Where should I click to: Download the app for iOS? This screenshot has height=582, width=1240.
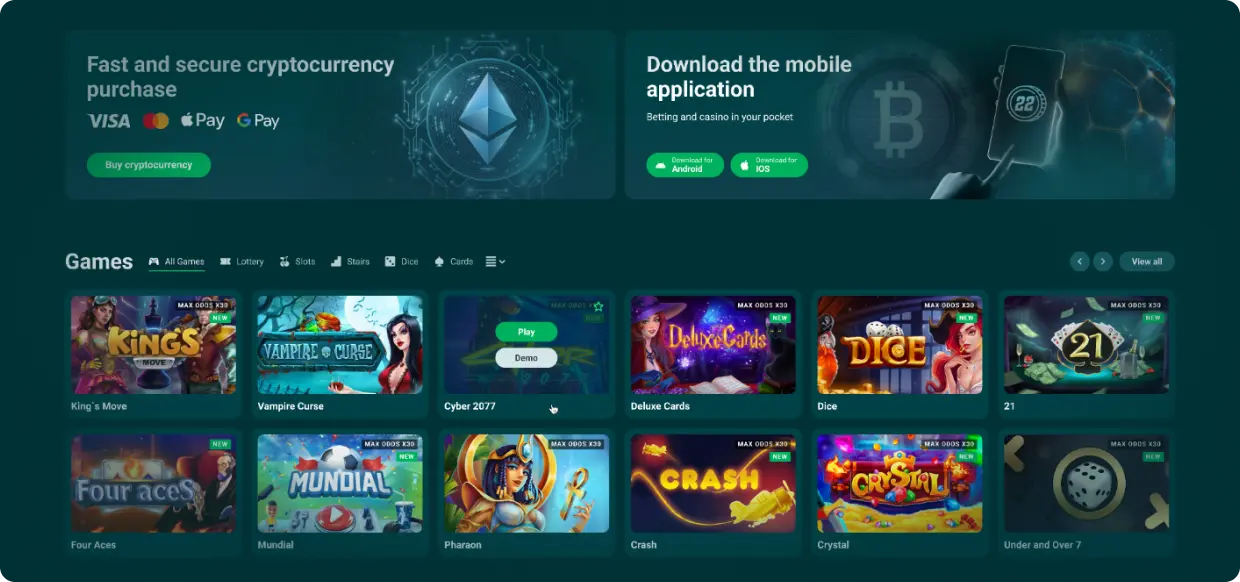[769, 165]
